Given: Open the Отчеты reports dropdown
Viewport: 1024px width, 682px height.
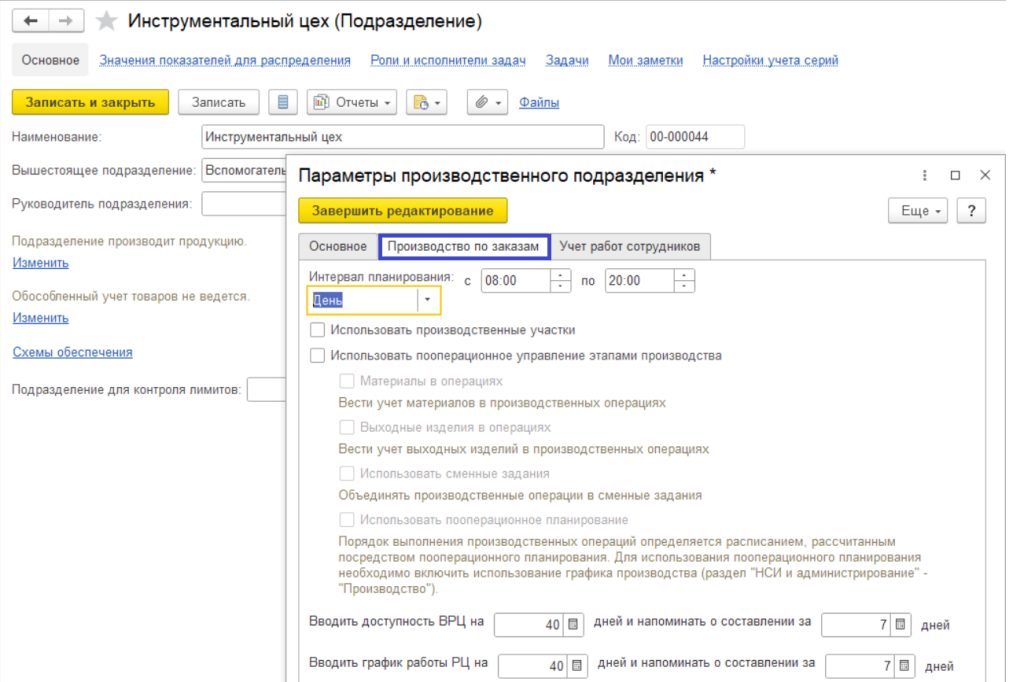Looking at the screenshot, I should (x=352, y=103).
